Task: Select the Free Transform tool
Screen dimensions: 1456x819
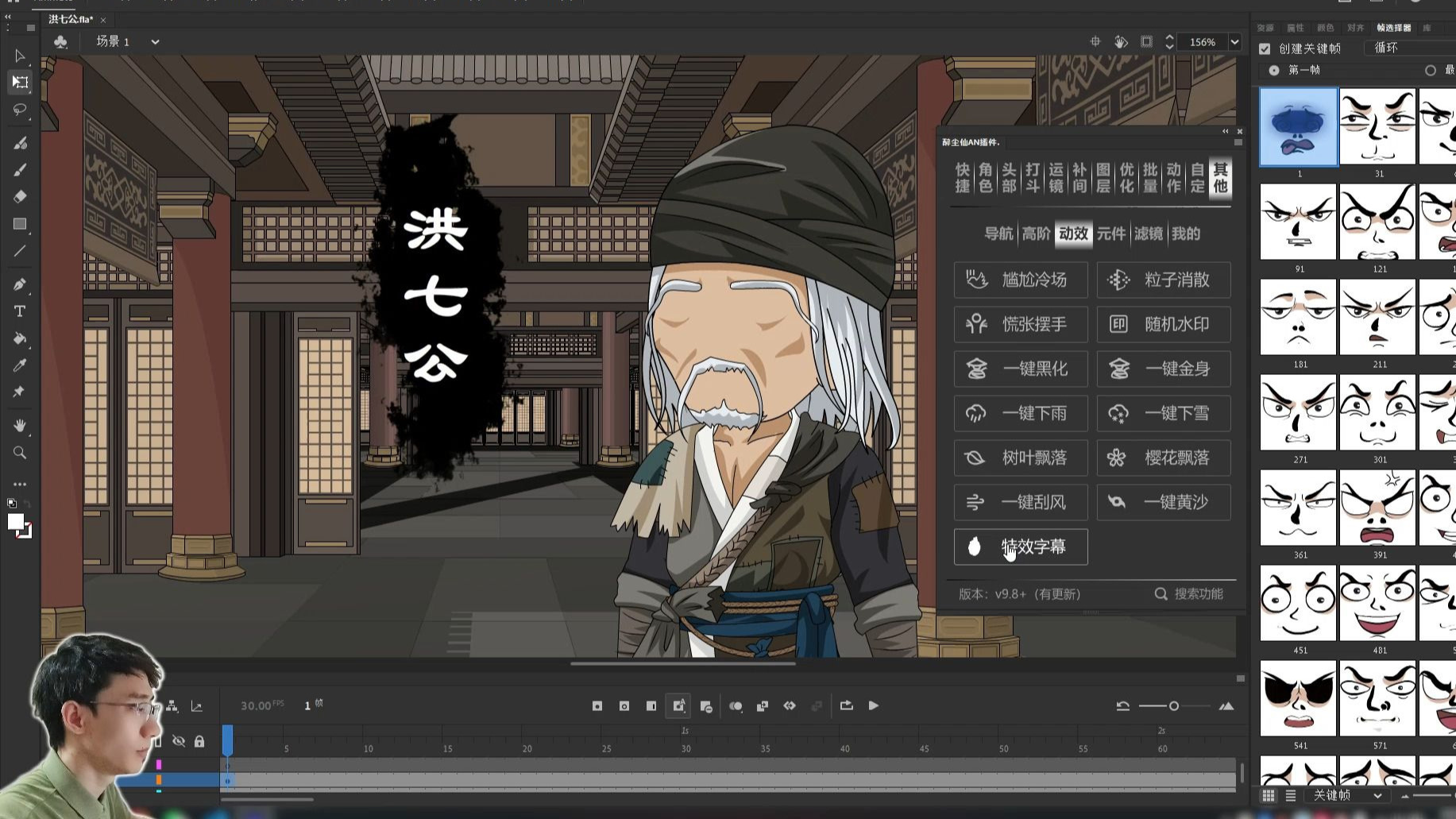Action: click(20, 83)
